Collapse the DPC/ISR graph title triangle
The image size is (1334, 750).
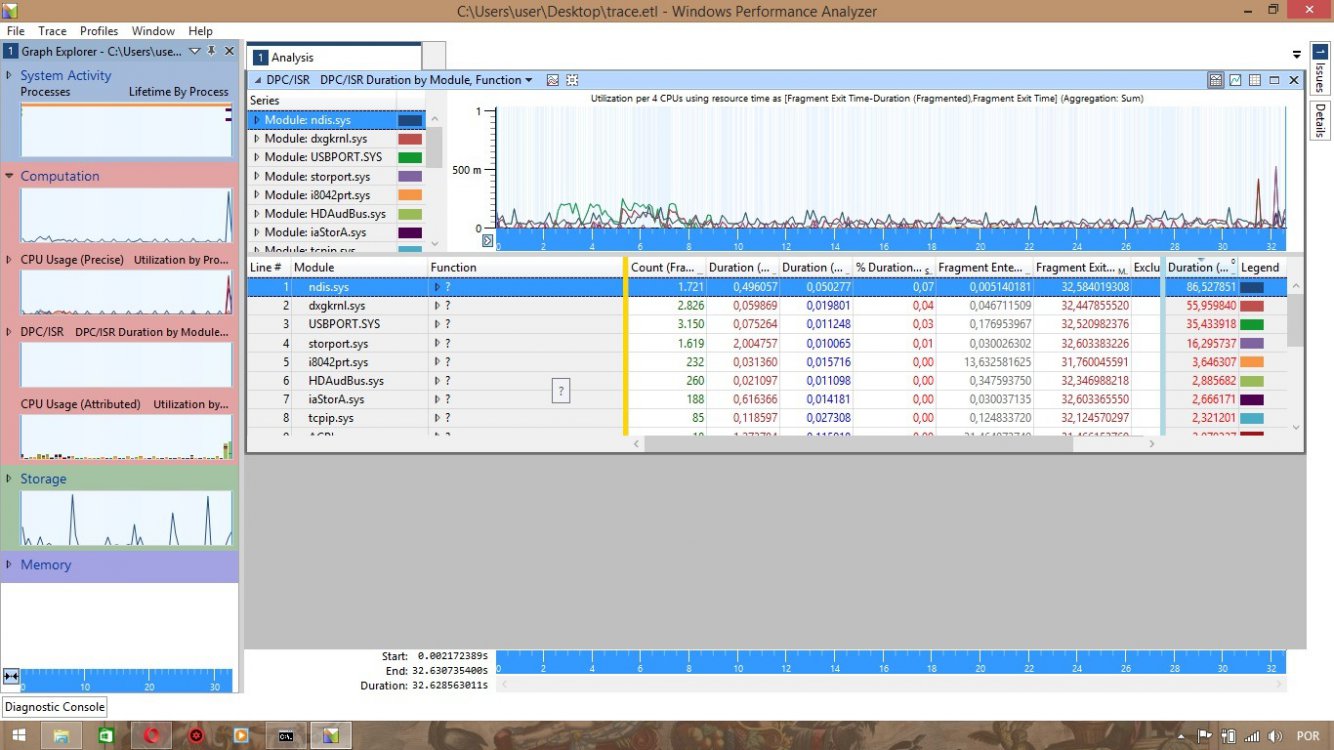257,80
